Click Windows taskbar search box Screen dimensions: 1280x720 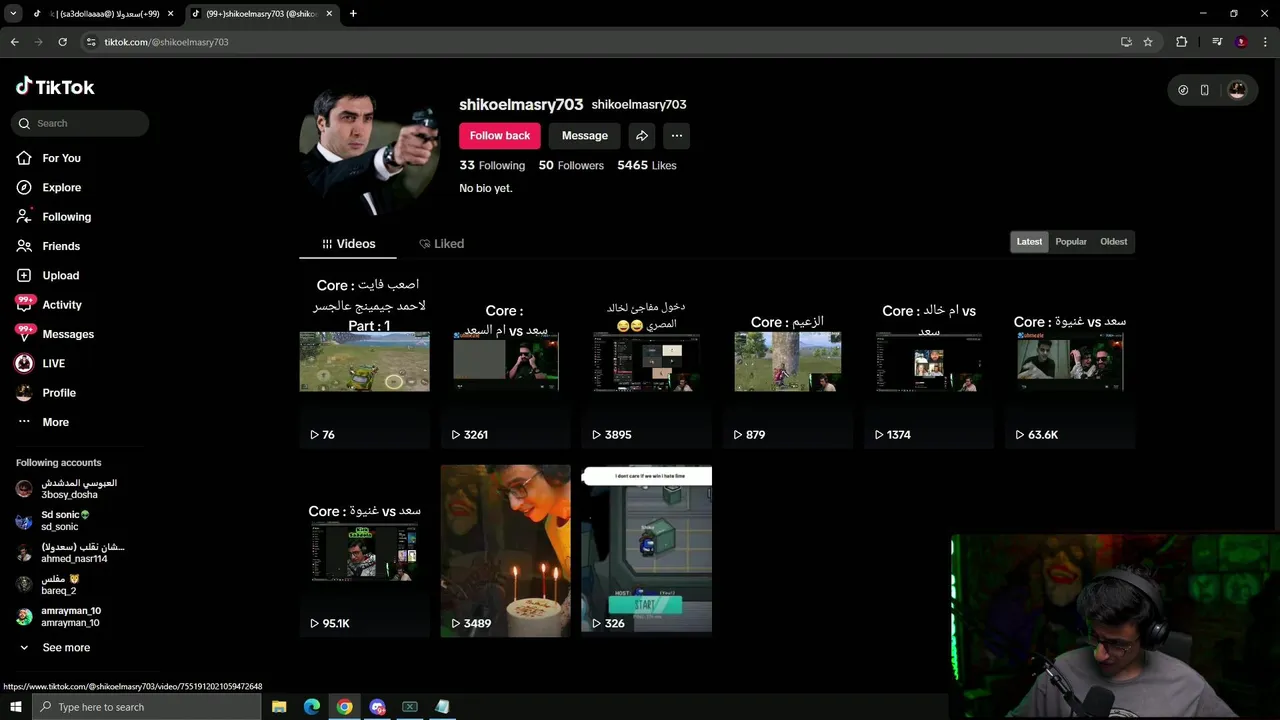point(147,707)
